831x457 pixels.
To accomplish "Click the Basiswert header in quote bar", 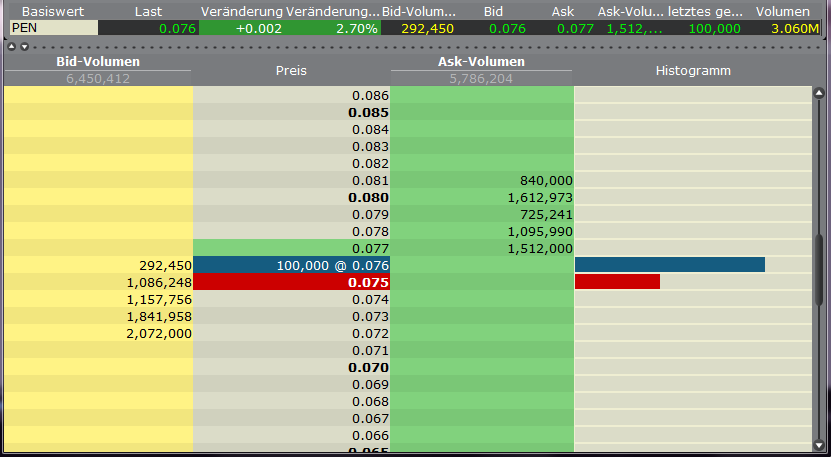I will pyautogui.click(x=47, y=11).
